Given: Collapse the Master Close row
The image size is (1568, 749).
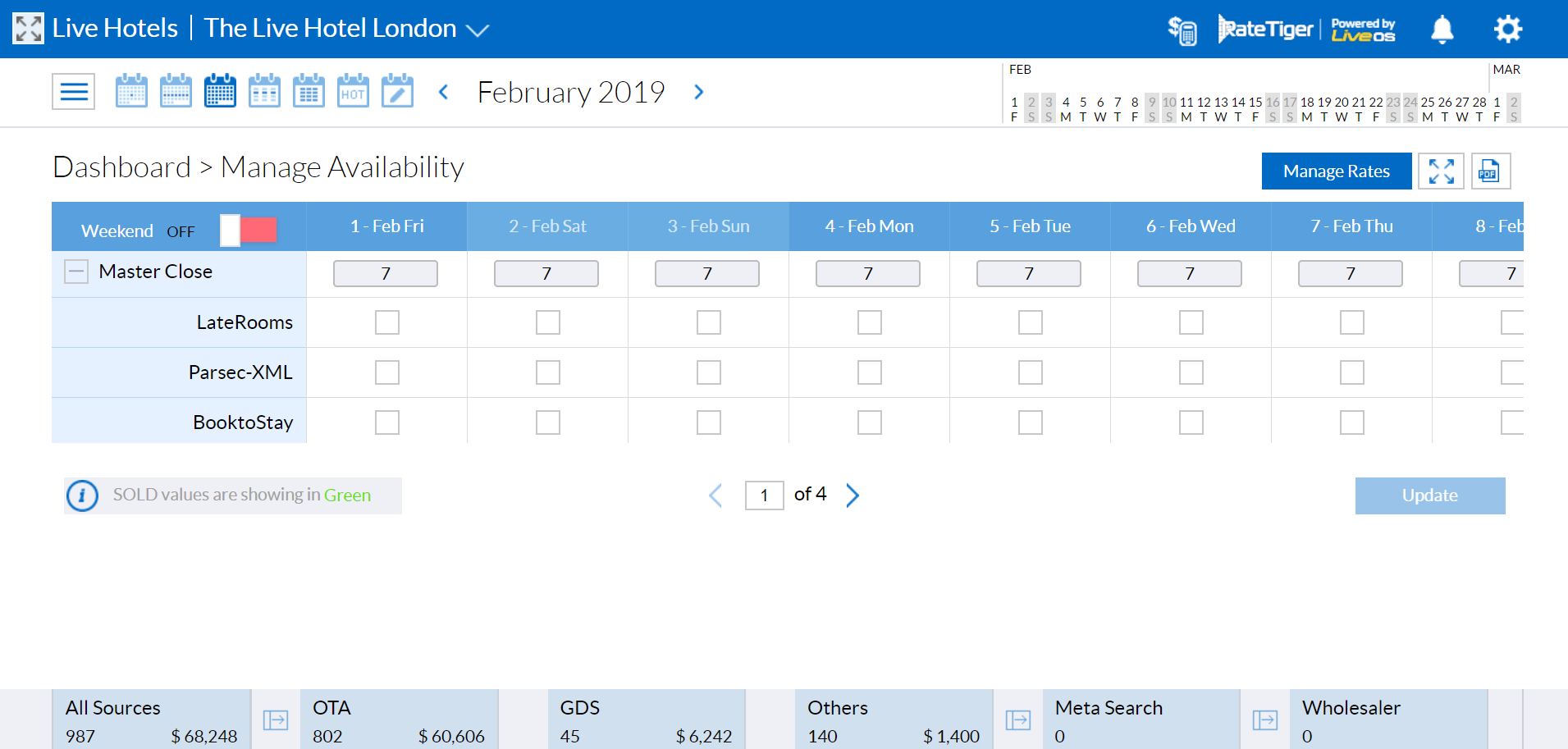Looking at the screenshot, I should coord(76,272).
